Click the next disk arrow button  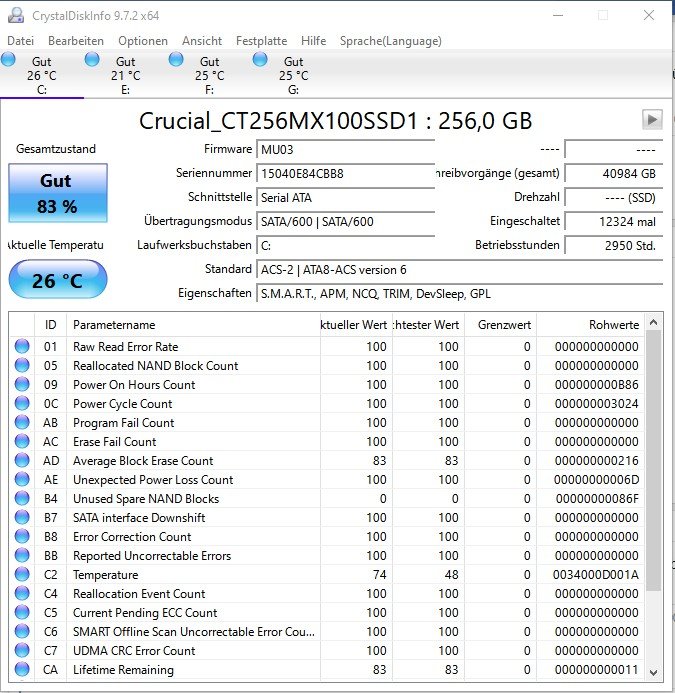[x=652, y=119]
